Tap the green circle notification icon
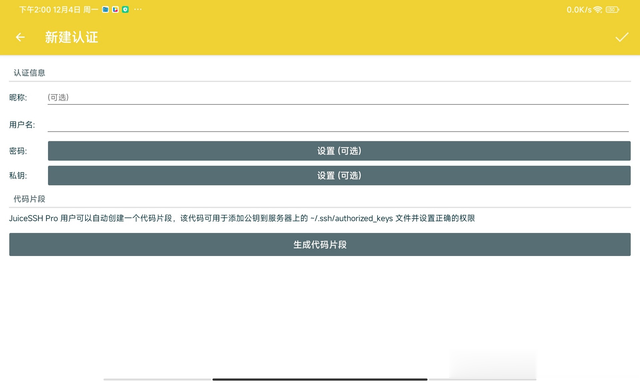640x384 pixels. pyautogui.click(x=125, y=9)
